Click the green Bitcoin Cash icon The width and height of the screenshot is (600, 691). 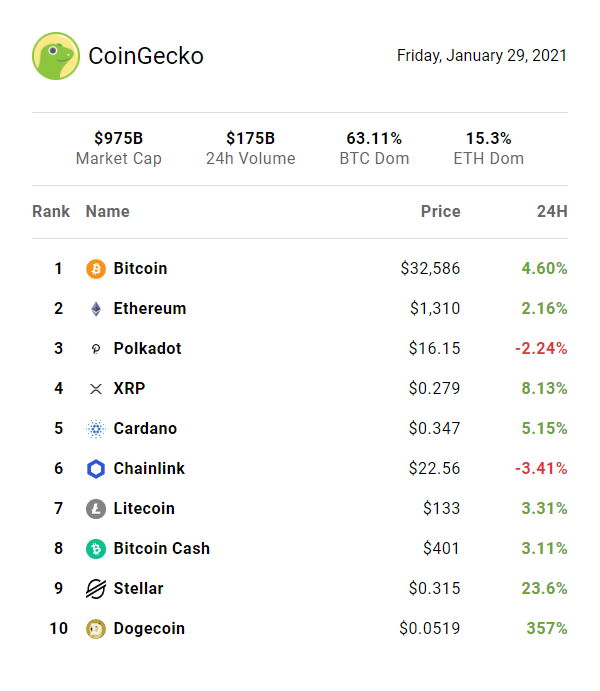click(96, 549)
